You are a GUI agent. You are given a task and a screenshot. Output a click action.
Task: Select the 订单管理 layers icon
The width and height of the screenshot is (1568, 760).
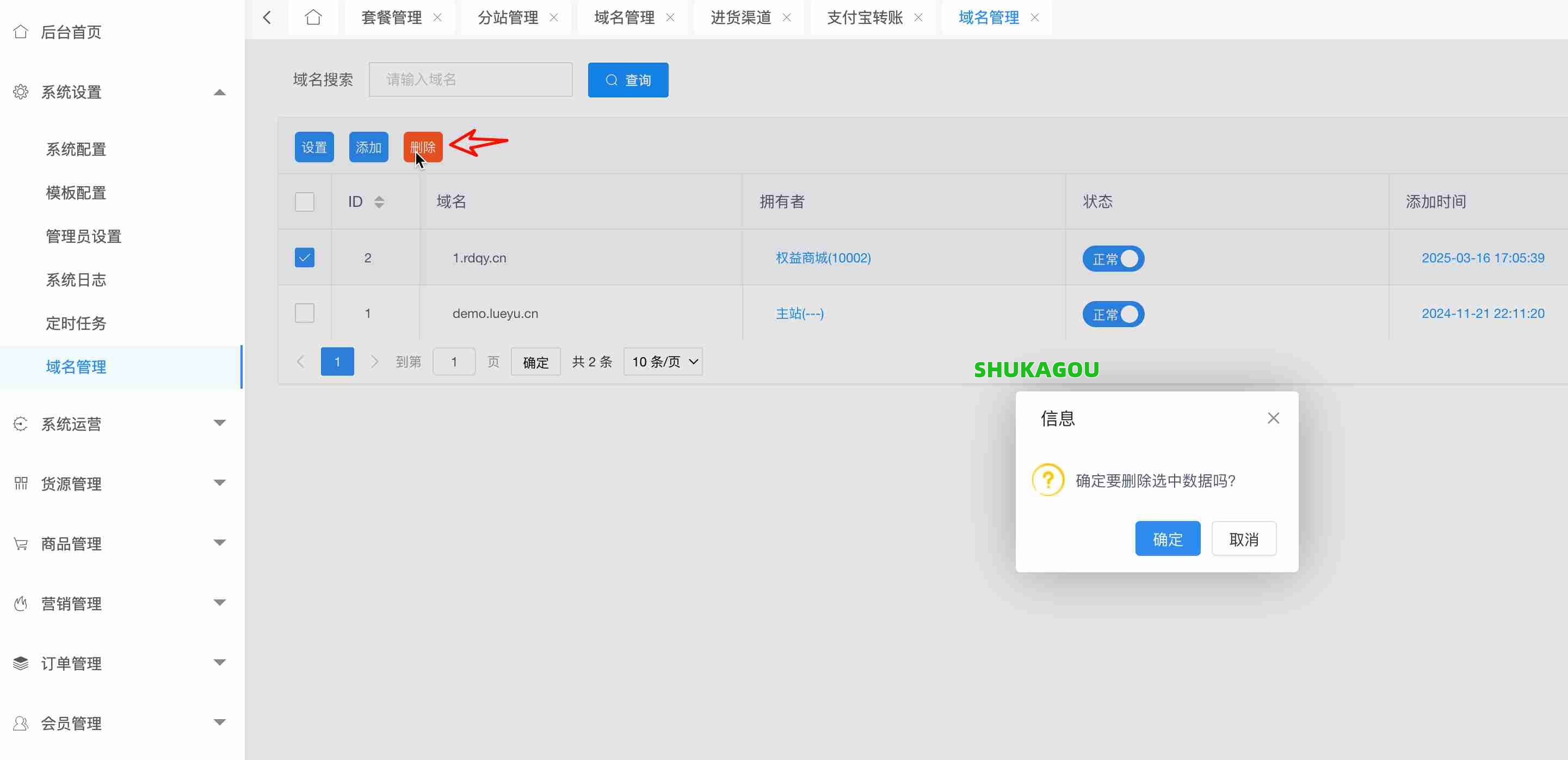tap(21, 663)
